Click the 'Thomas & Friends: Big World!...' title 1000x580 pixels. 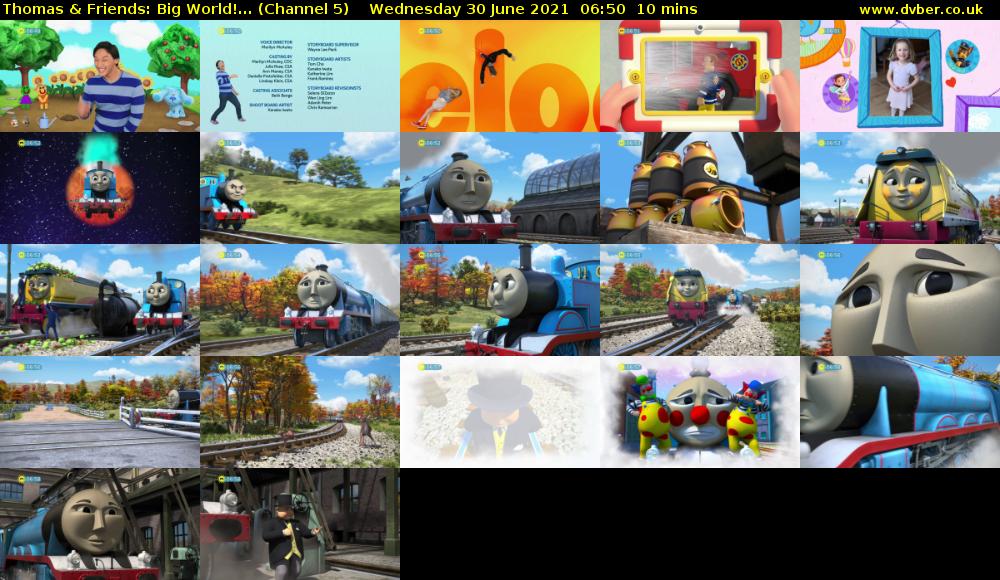pyautogui.click(x=128, y=10)
